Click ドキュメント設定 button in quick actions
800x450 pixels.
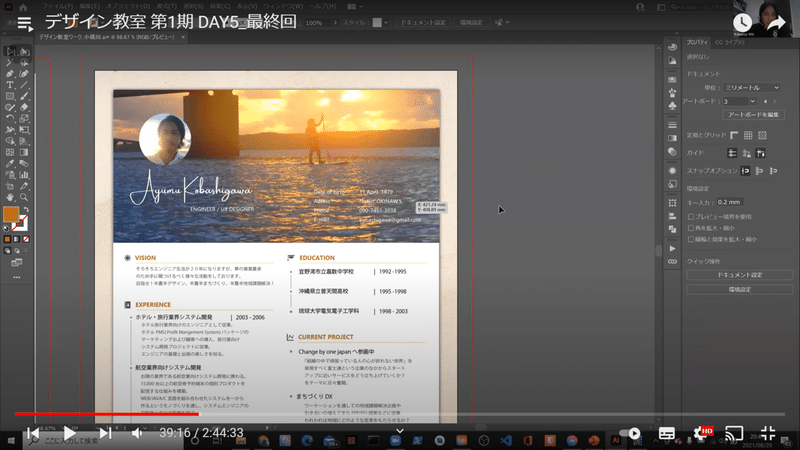point(739,275)
